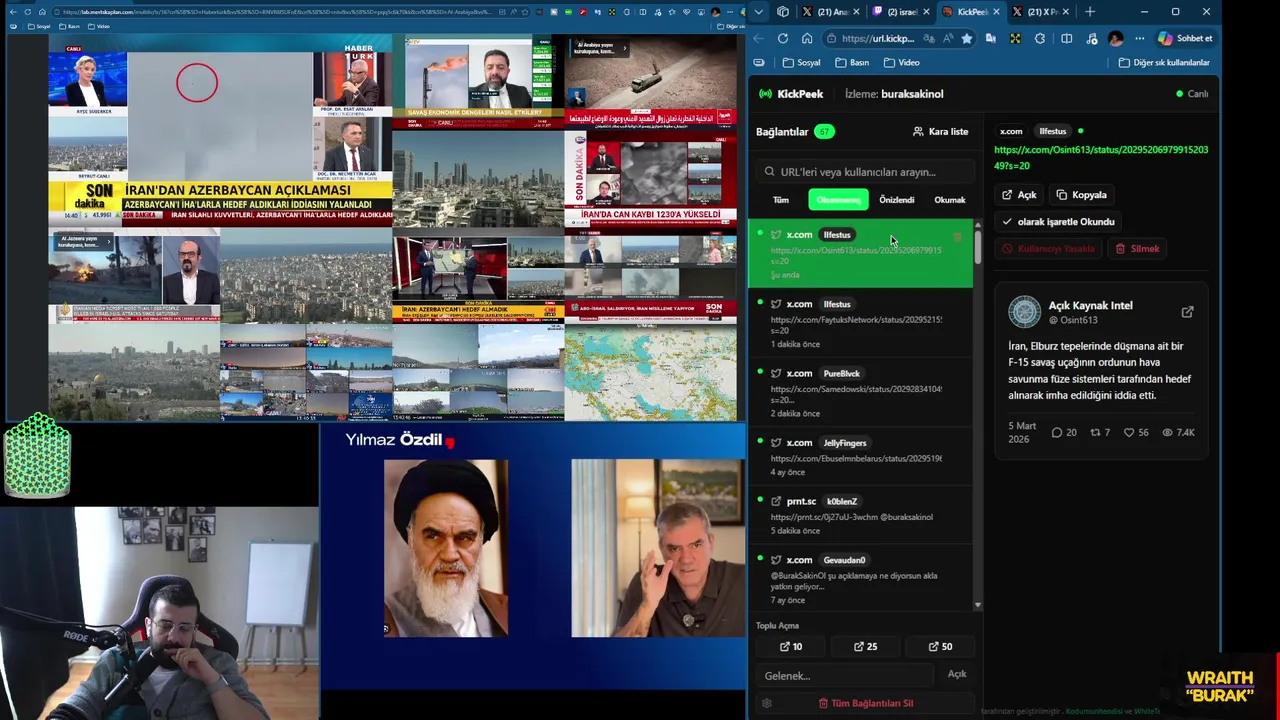Image resolution: width=1280 pixels, height=720 pixels.
Task: Open the Sohbet et Copilot button
Action: click(1185, 38)
